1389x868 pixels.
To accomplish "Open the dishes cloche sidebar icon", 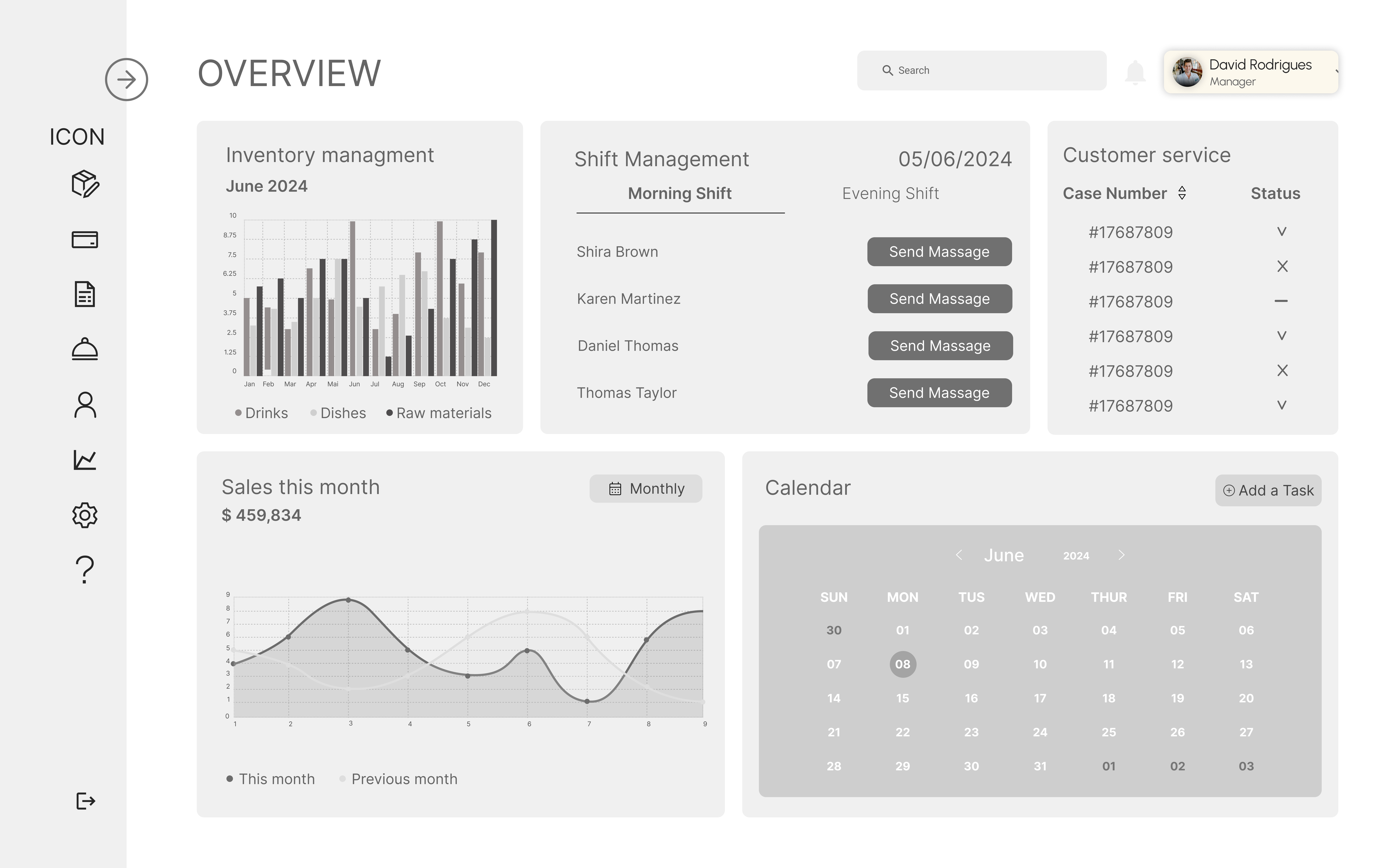I will [85, 349].
